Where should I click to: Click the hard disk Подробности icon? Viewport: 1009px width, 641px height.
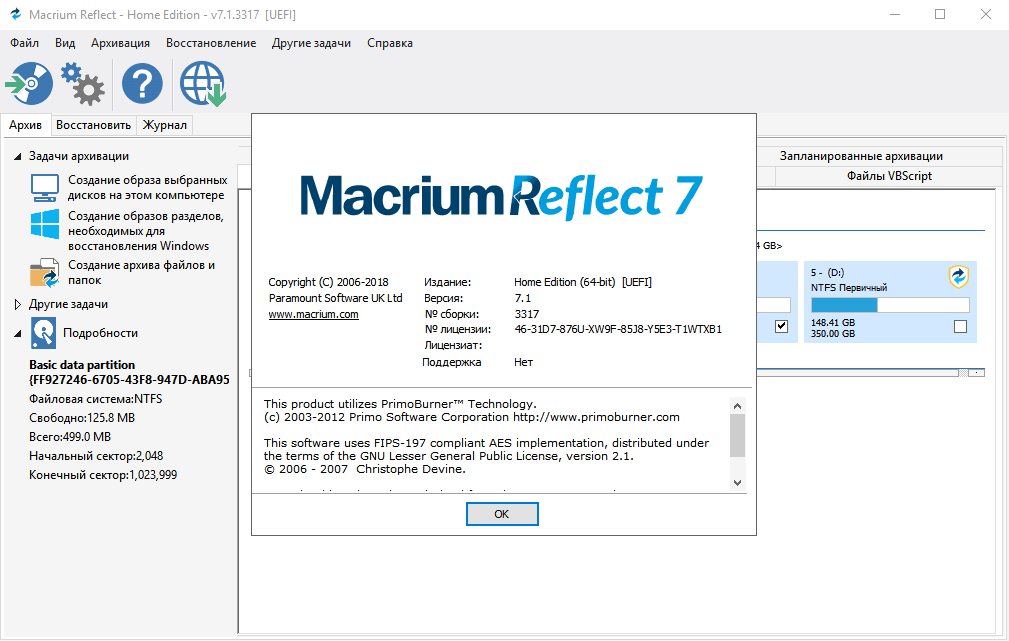pyautogui.click(x=43, y=333)
